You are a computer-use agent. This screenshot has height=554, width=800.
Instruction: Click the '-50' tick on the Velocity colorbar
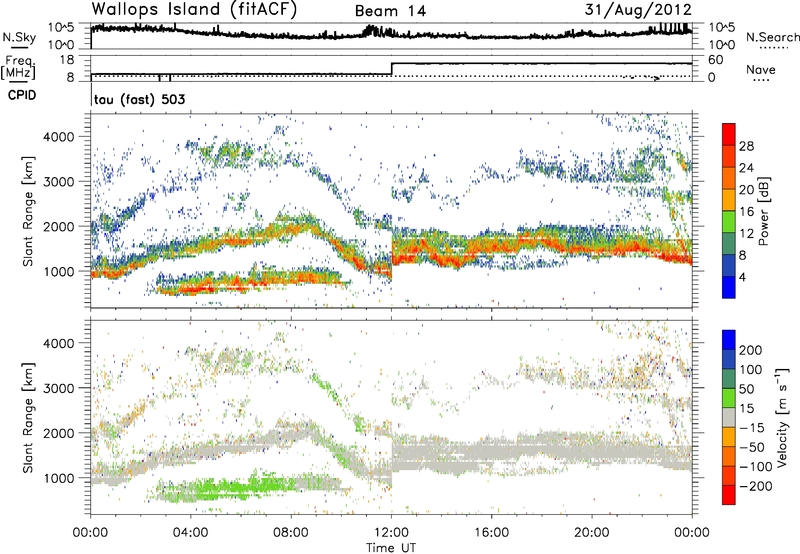point(752,447)
